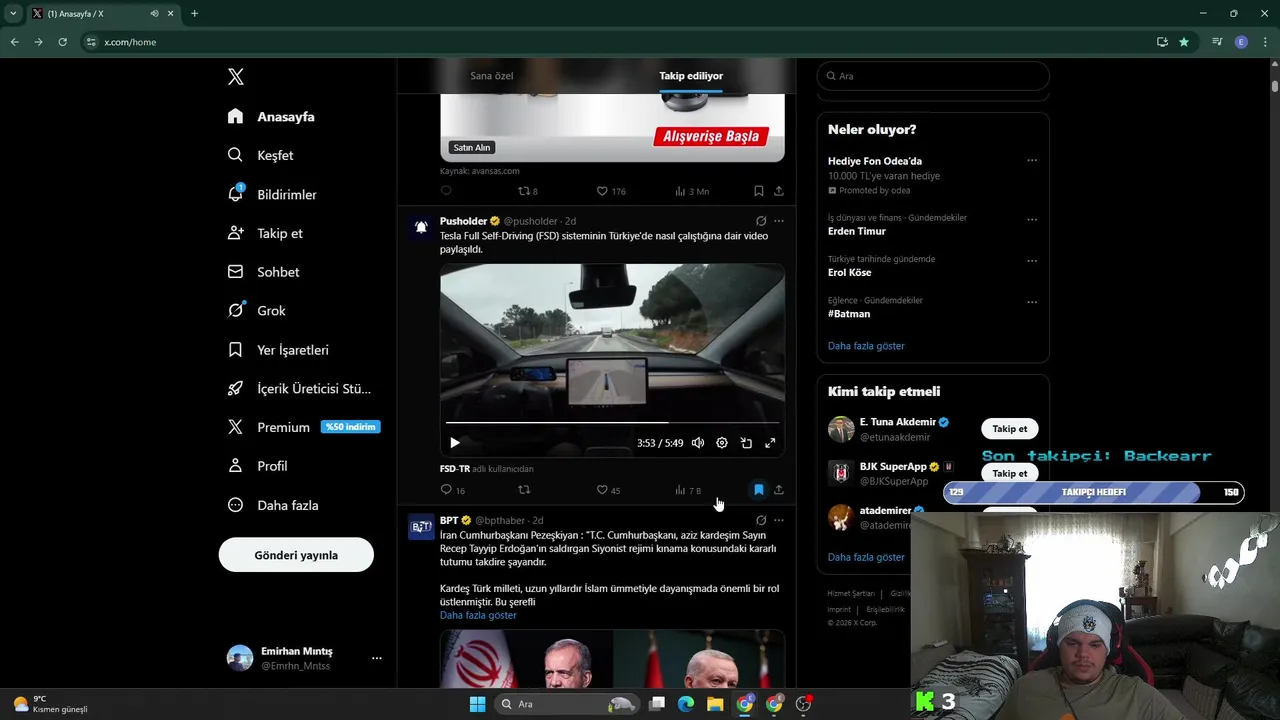Open Premium page
Screen dimensions: 1280x720
303,427
